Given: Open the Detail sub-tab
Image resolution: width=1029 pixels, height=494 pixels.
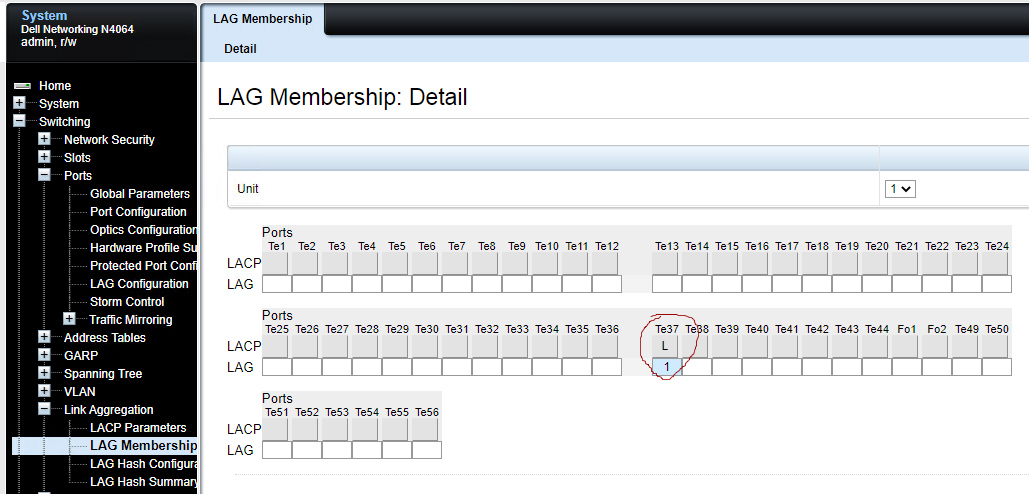Looking at the screenshot, I should click(x=240, y=49).
